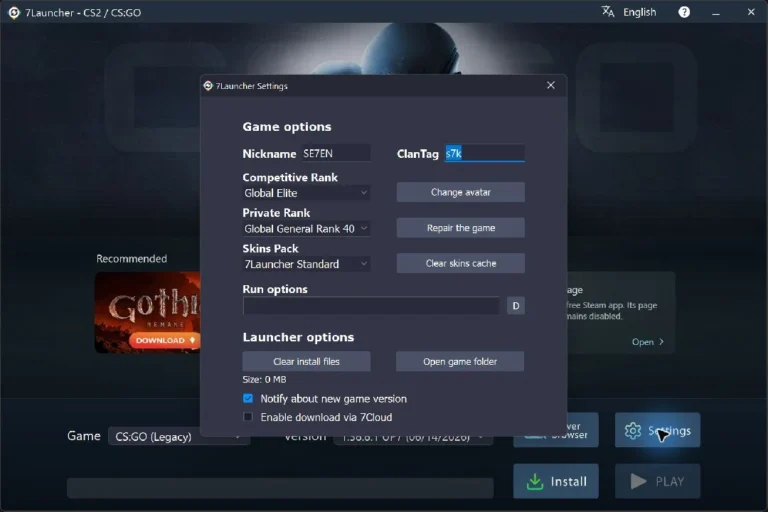768x512 pixels.
Task: Uncheck Notify about new game version
Action: coord(248,398)
